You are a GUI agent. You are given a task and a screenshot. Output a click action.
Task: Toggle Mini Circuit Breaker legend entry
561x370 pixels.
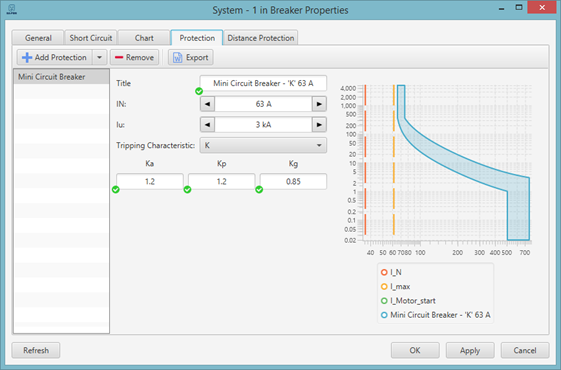(435, 315)
